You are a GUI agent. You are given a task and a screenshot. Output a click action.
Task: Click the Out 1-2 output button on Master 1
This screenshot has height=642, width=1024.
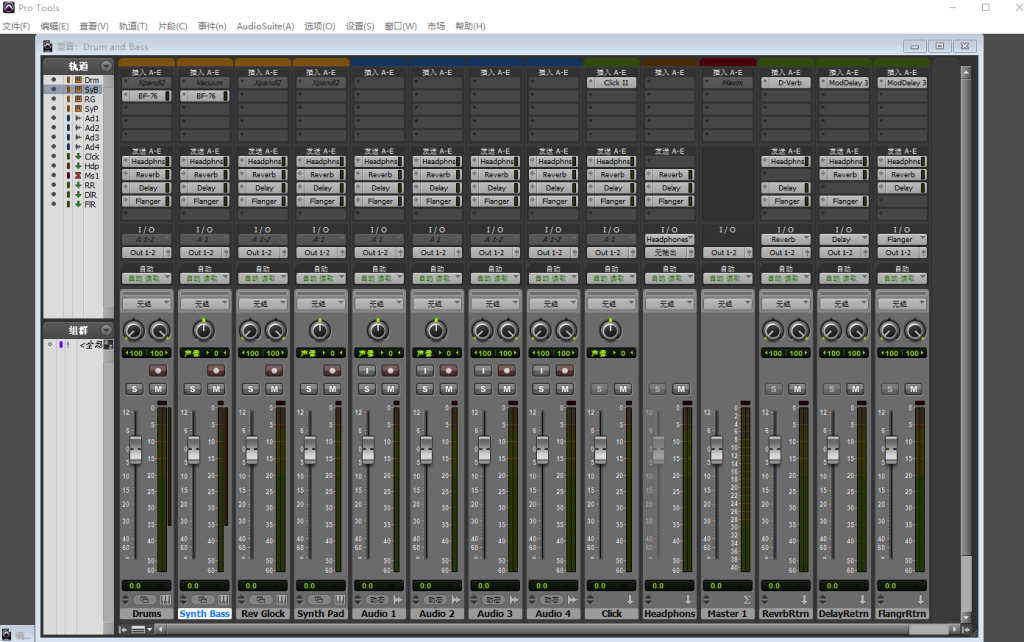724,252
